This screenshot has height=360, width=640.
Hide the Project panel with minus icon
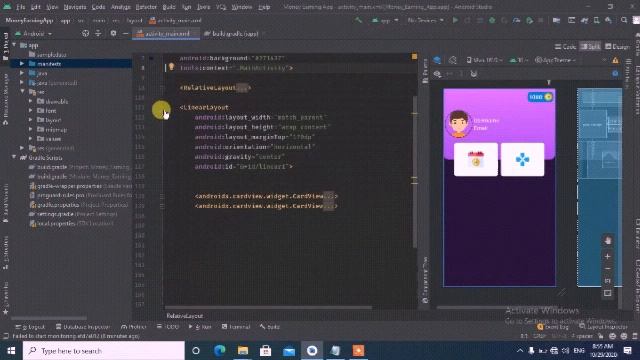coord(125,33)
